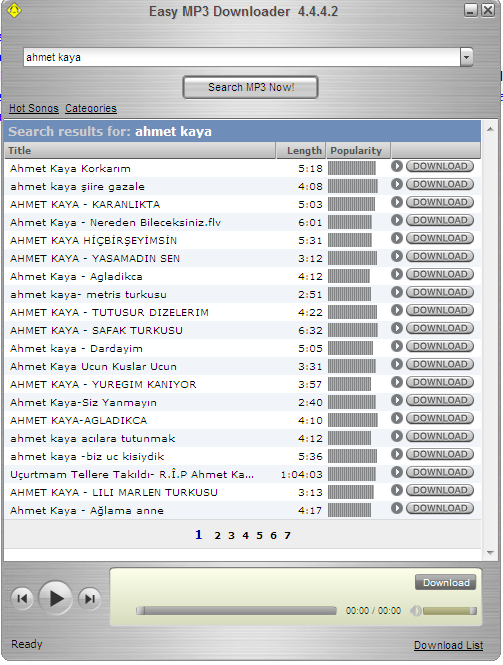This screenshot has width=503, height=665.
Task: Select the 1:04:03 length value
Action: (302, 475)
